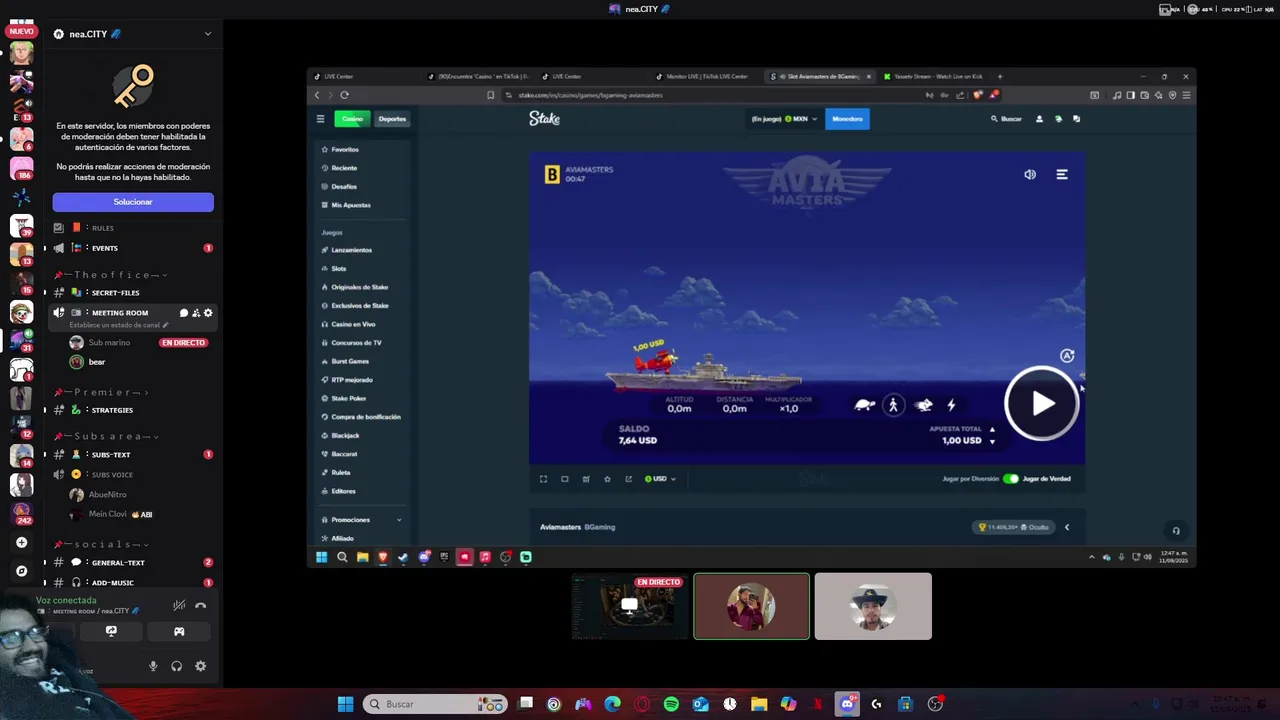The height and width of the screenshot is (720, 1280).
Task: Disconnect from the Discord voice channel
Action: click(201, 605)
